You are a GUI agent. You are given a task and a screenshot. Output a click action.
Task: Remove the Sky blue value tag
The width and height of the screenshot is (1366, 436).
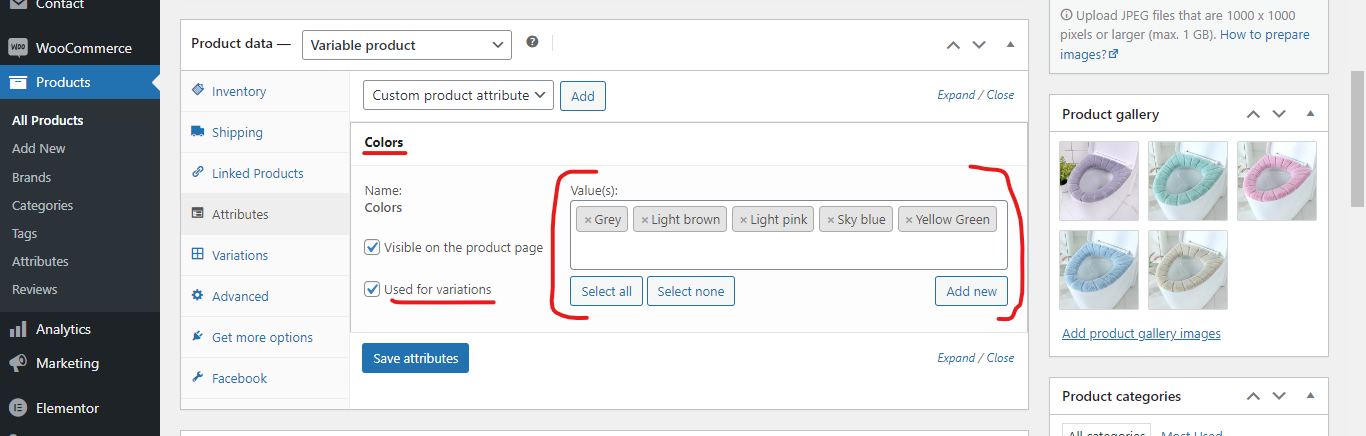[830, 220]
